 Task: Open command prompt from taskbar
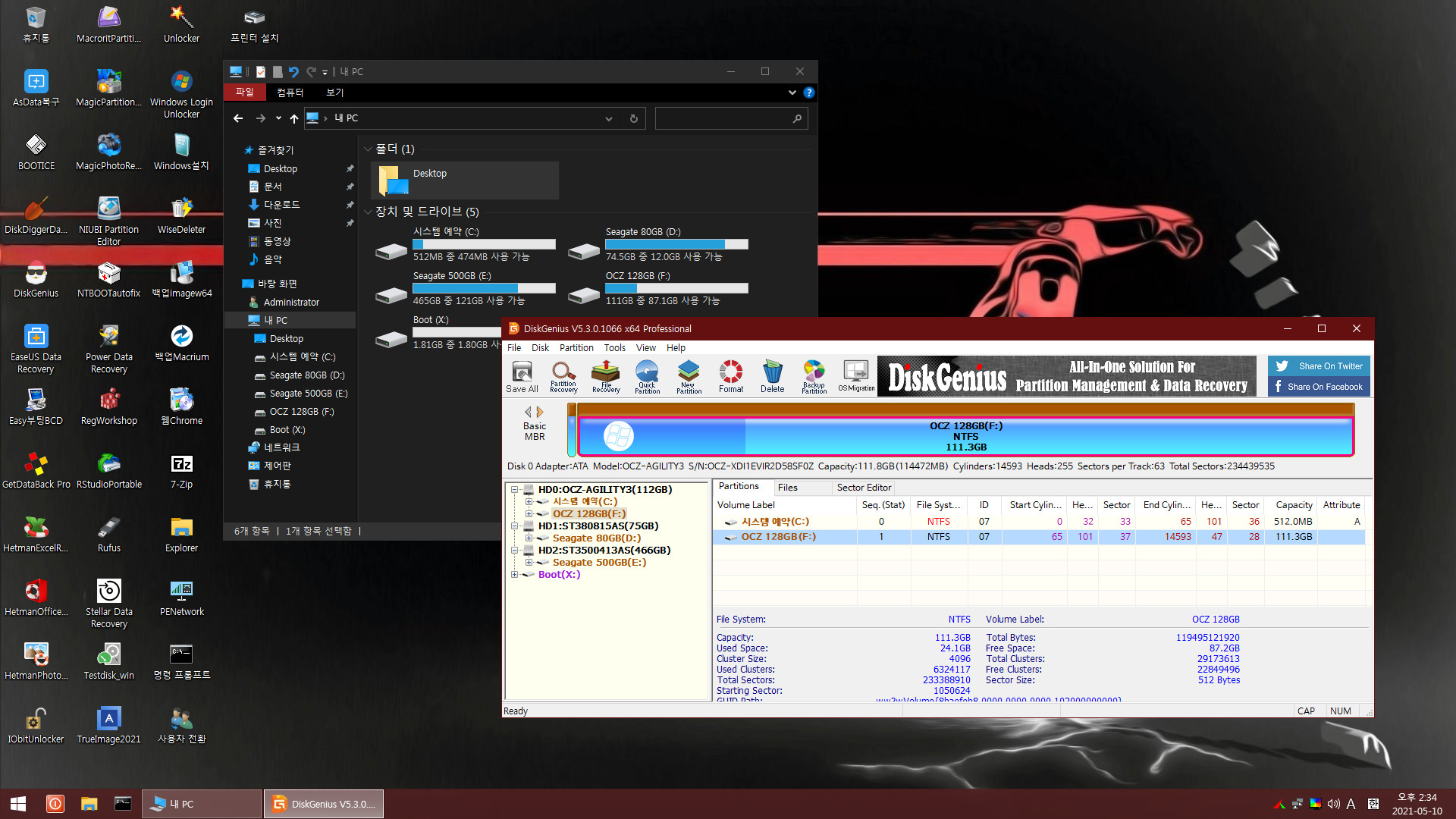pyautogui.click(x=123, y=804)
